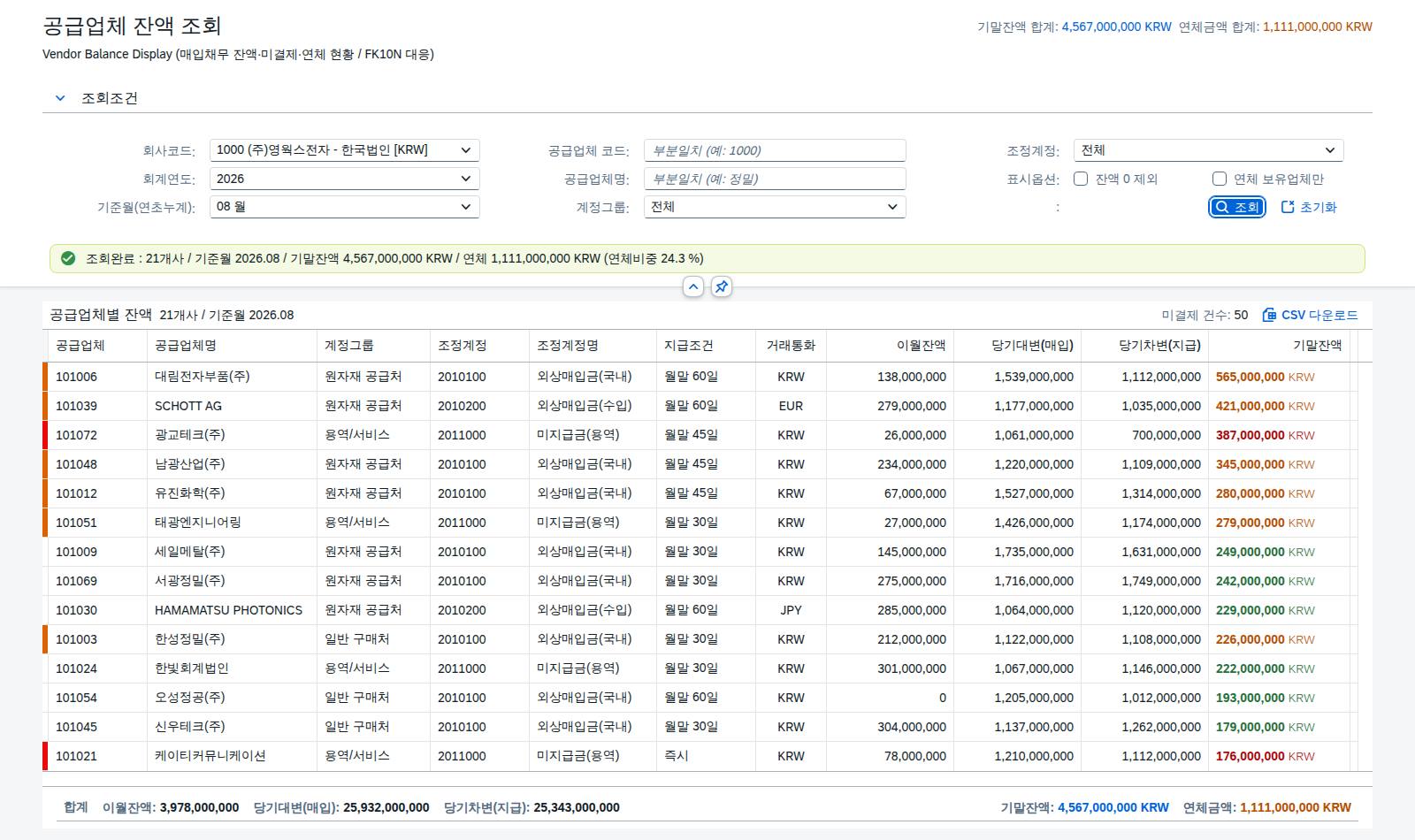Click ending balance 565,000,000 KRW
The image size is (1415, 840).
pyautogui.click(x=1266, y=377)
